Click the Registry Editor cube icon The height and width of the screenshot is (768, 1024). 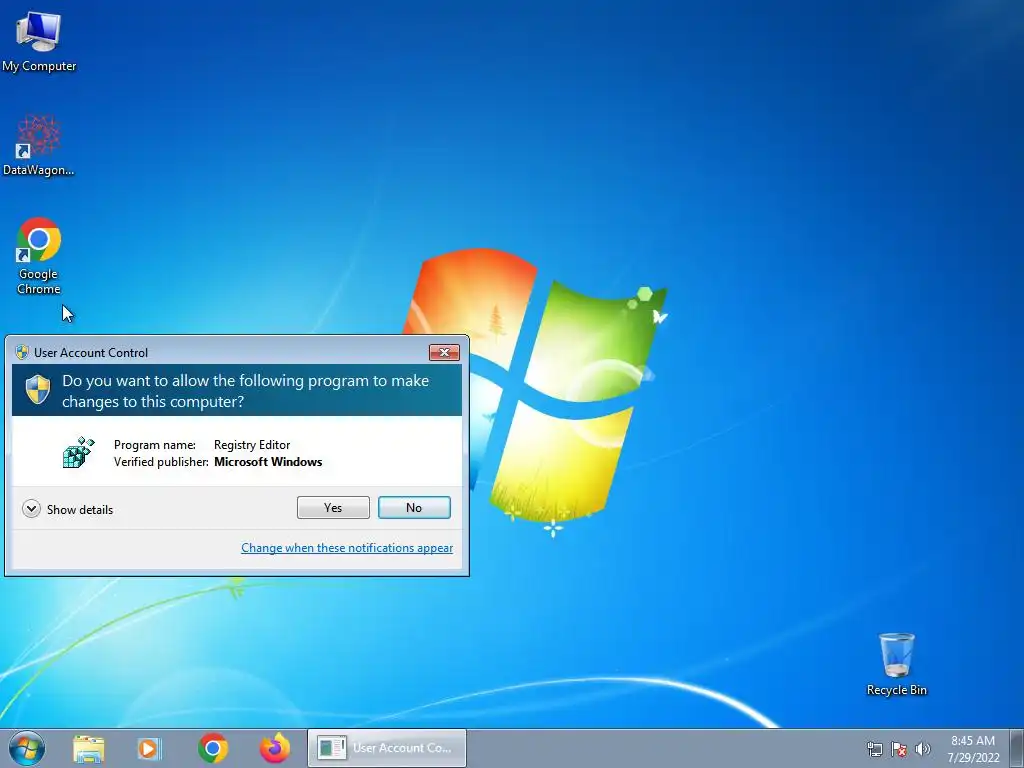(78, 453)
